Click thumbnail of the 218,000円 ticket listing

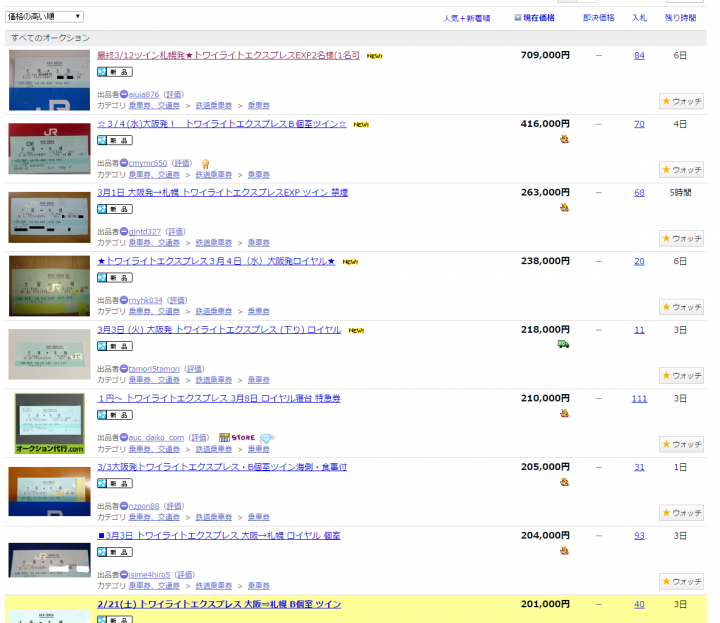pyautogui.click(x=49, y=354)
